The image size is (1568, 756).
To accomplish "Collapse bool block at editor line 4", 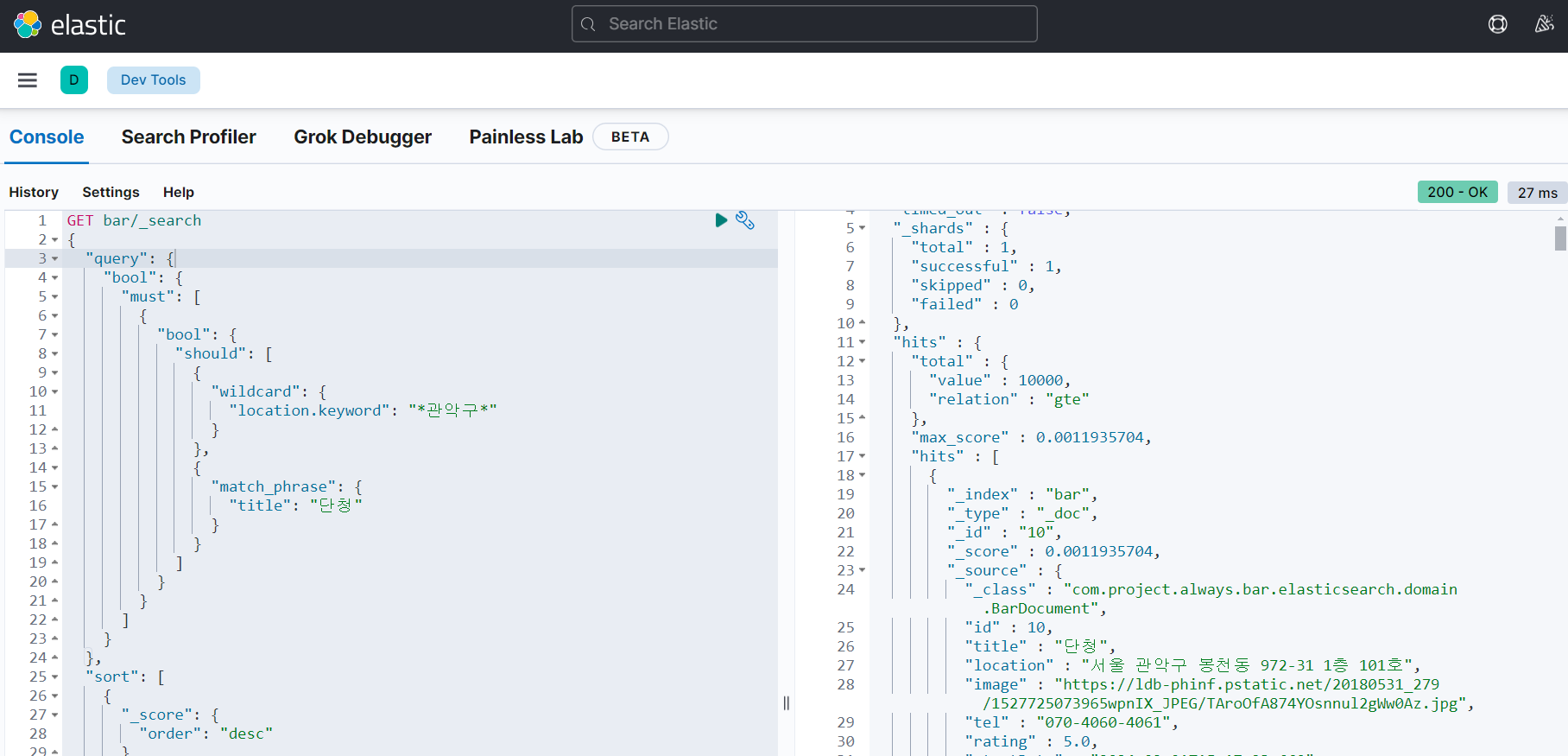I will pyautogui.click(x=55, y=277).
